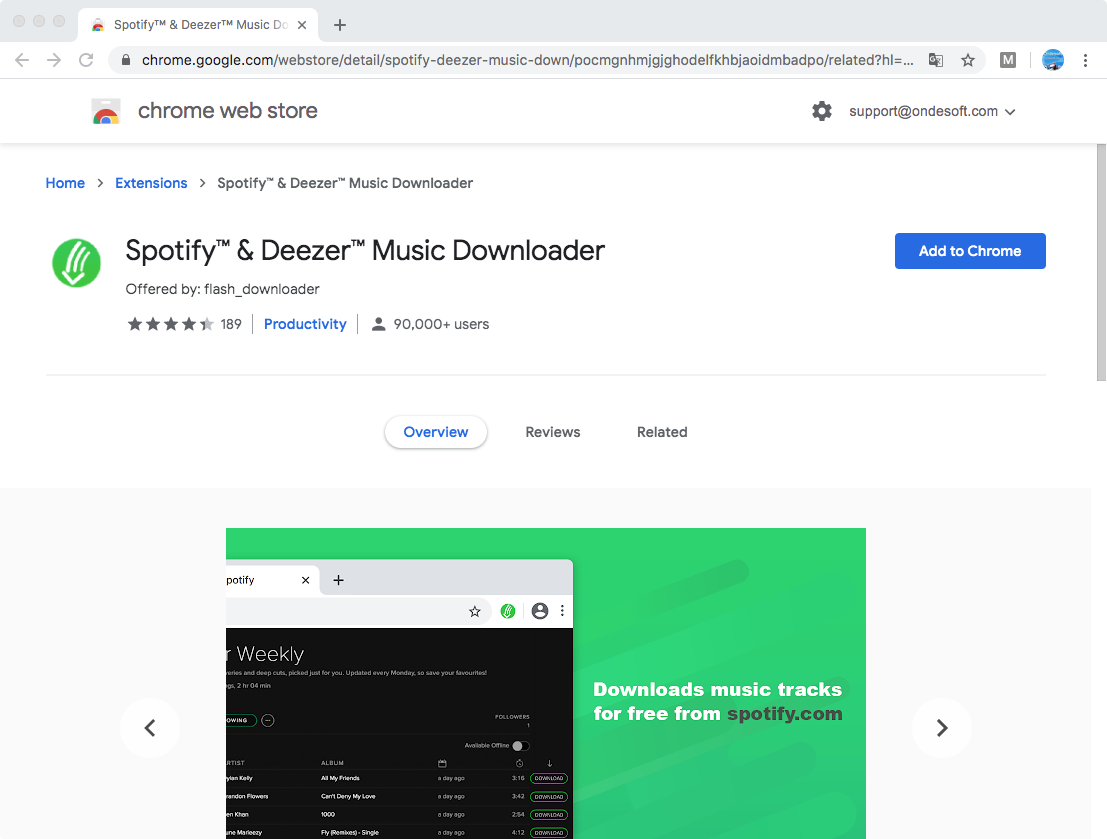Click the 'chrome web store' title text
This screenshot has width=1107, height=839.
(x=227, y=111)
